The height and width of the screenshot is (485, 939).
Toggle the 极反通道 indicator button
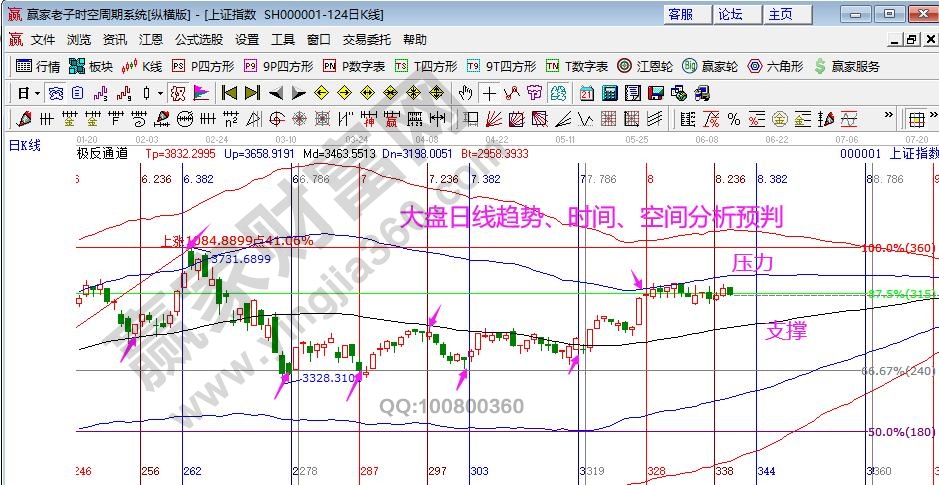(x=102, y=154)
